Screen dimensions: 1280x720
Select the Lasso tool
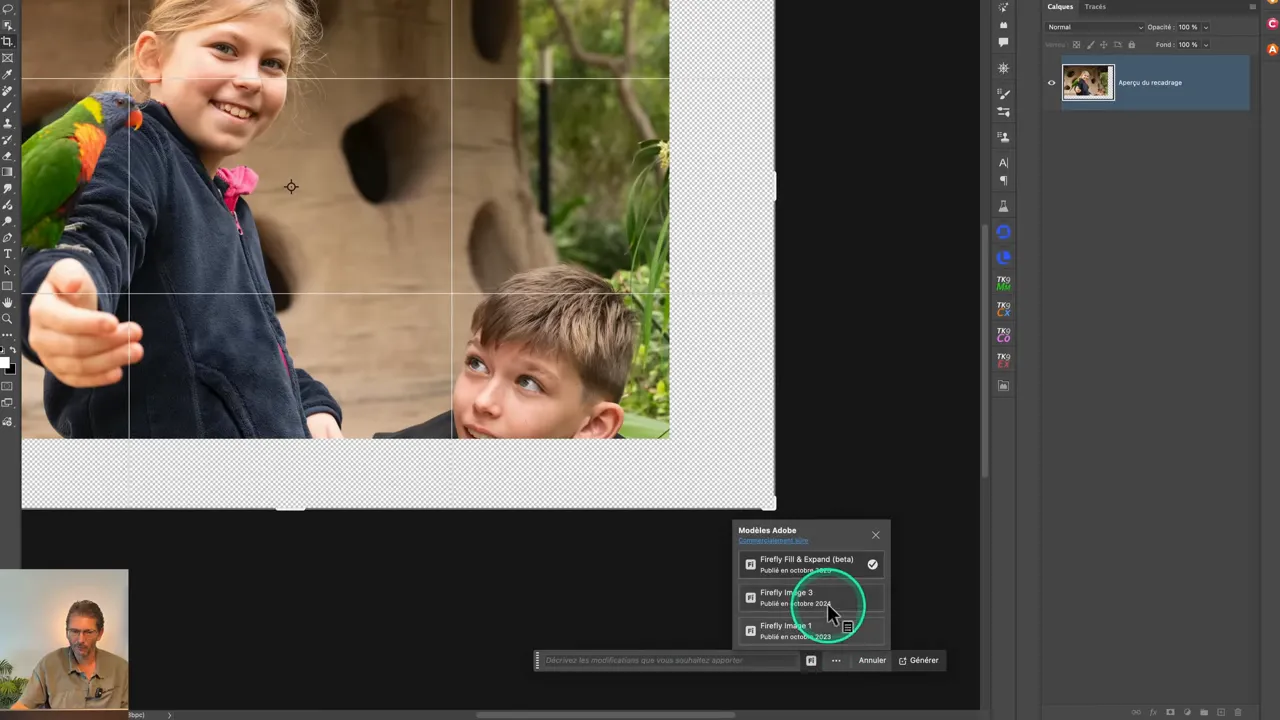coord(8,9)
